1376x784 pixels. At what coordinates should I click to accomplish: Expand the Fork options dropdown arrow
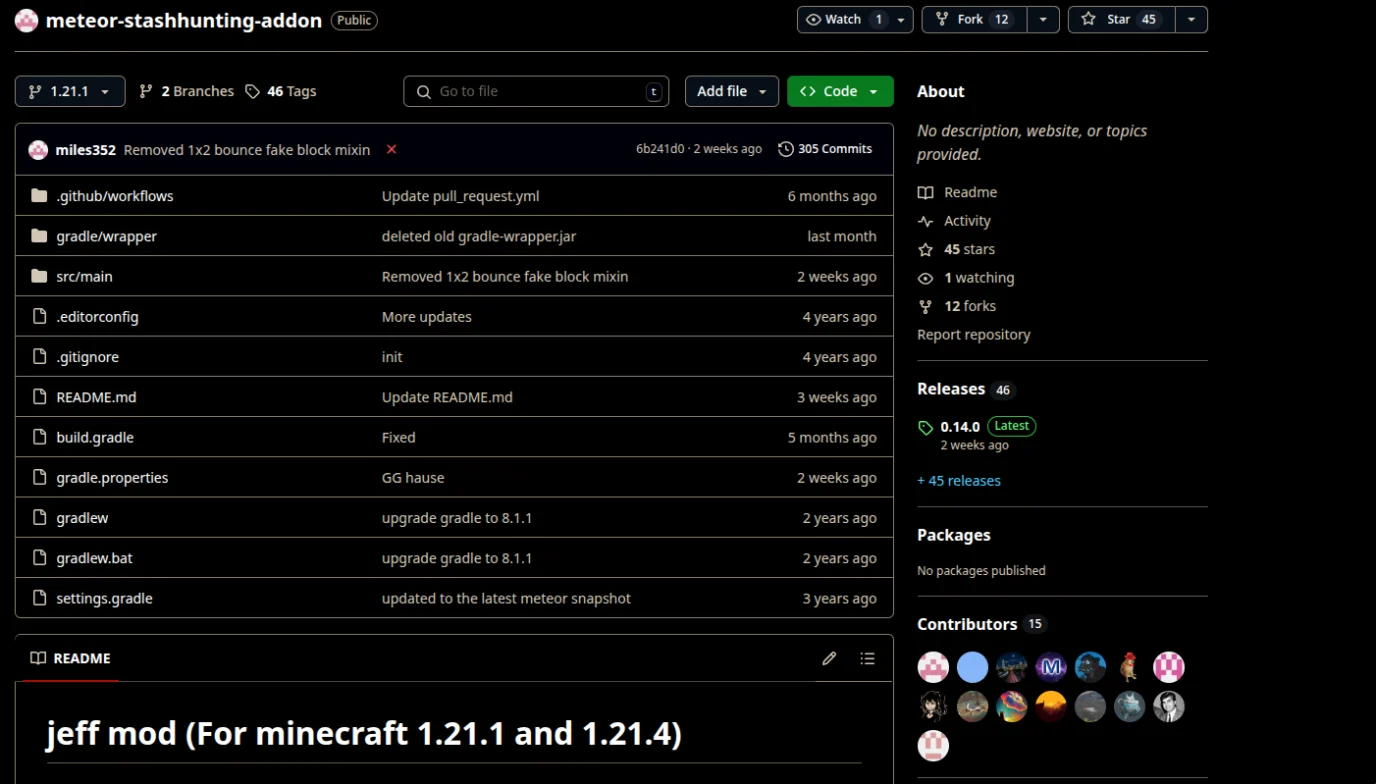tap(1043, 20)
